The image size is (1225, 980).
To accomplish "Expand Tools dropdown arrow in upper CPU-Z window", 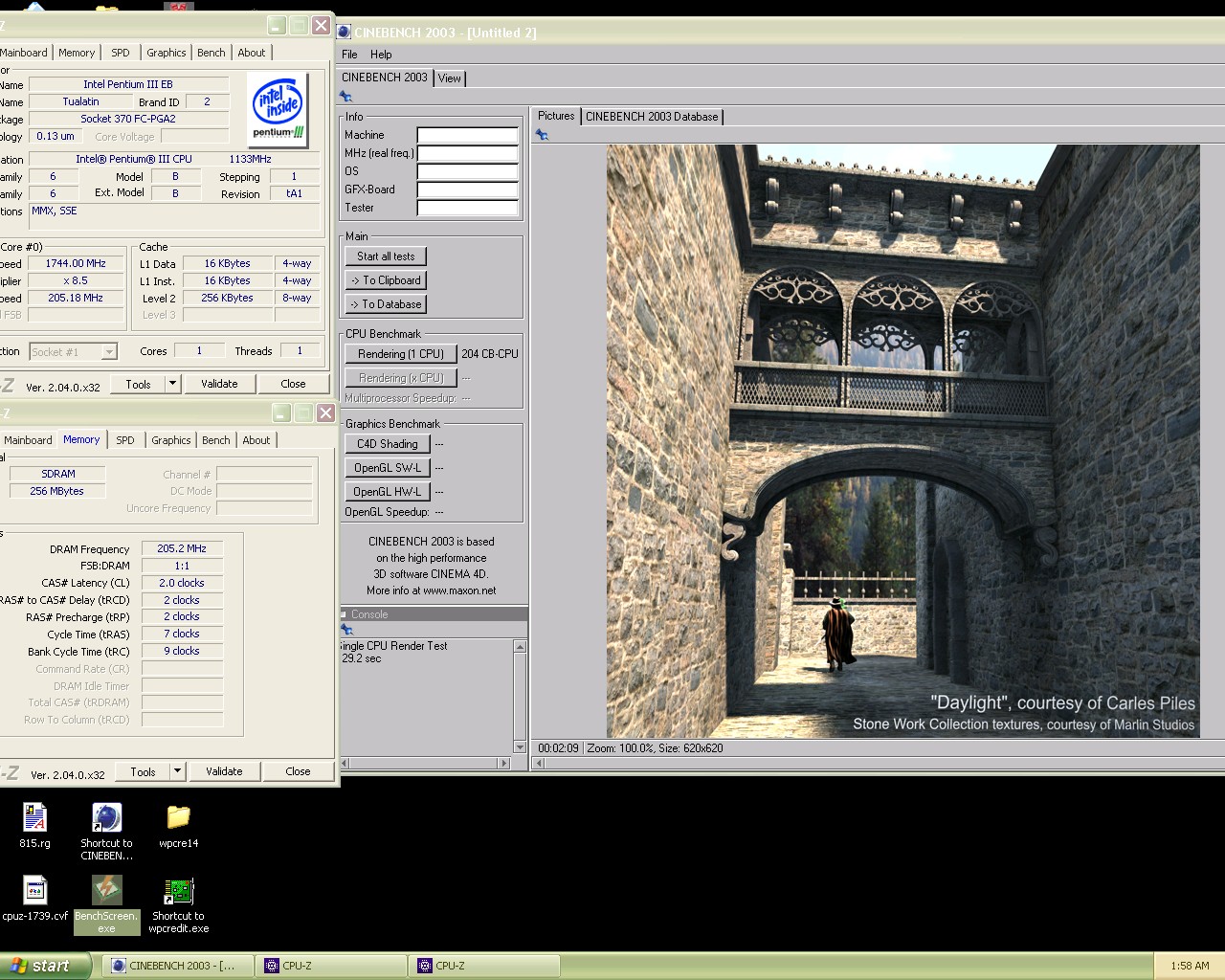I will [172, 384].
